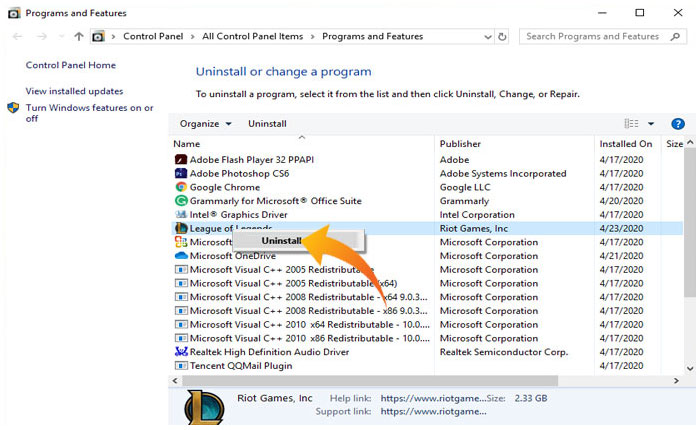Click the Adobe Flash Player program icon
700x430 pixels.
coord(181,159)
